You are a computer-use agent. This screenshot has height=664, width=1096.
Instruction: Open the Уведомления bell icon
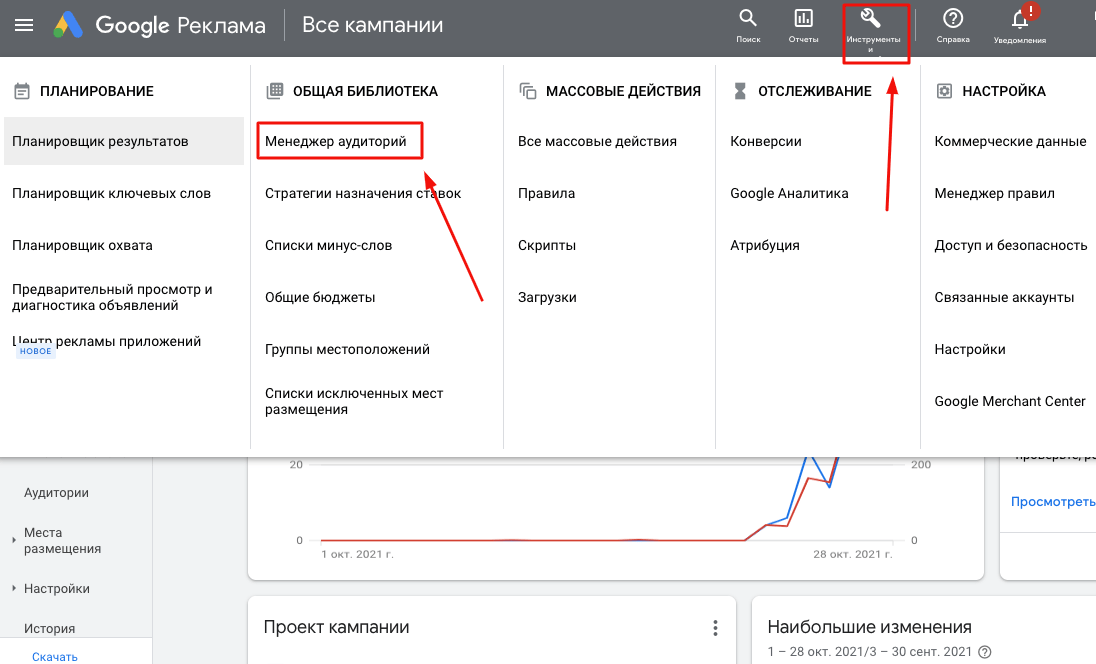point(1020,19)
